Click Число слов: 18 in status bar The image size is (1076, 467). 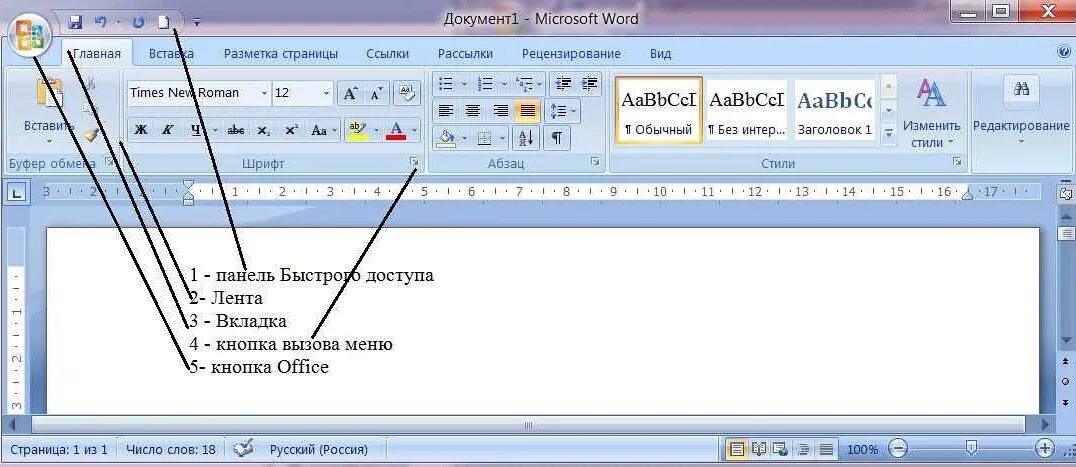(x=170, y=451)
